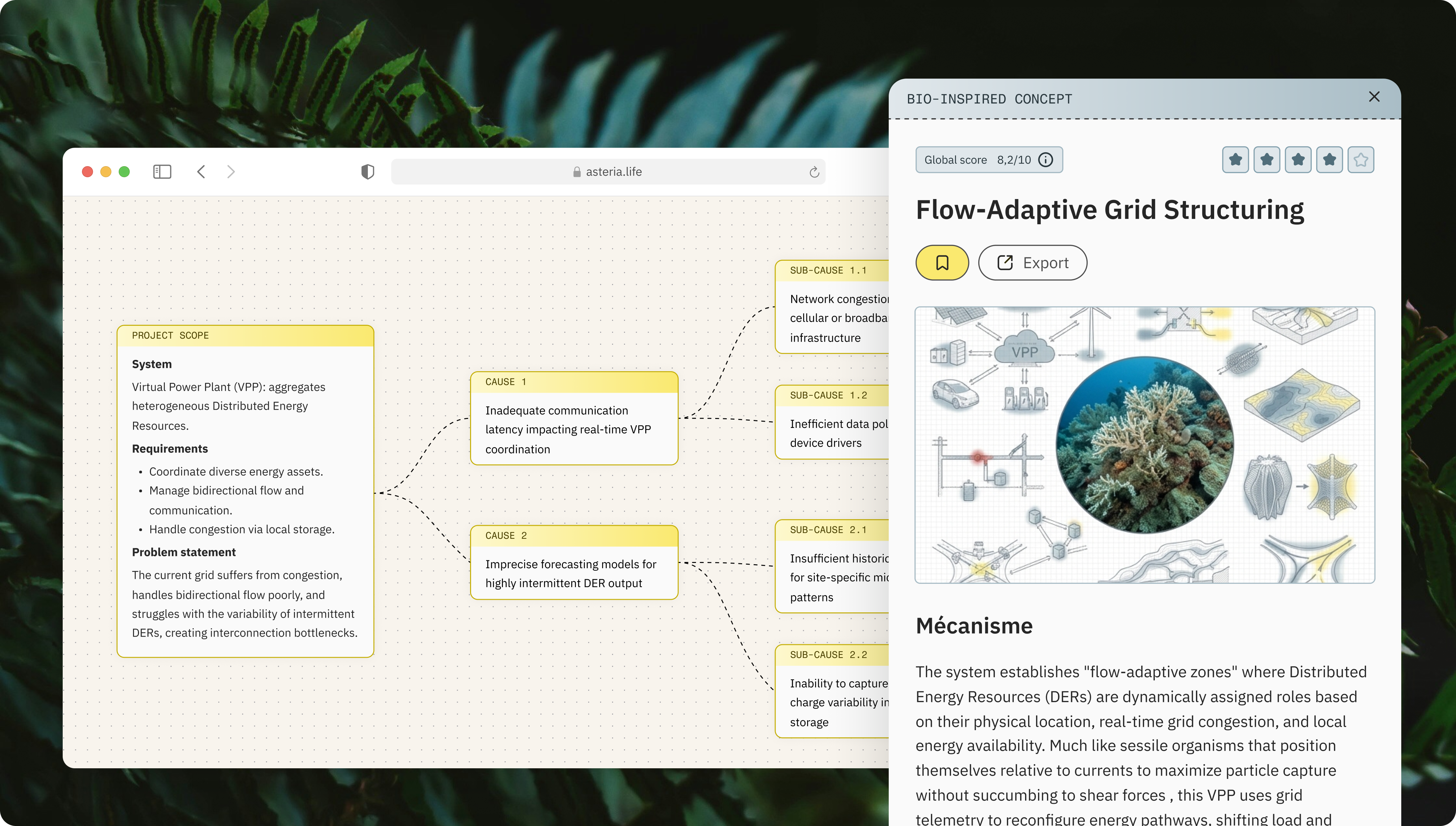Go back with the left chevron
1456x826 pixels.
click(x=201, y=171)
